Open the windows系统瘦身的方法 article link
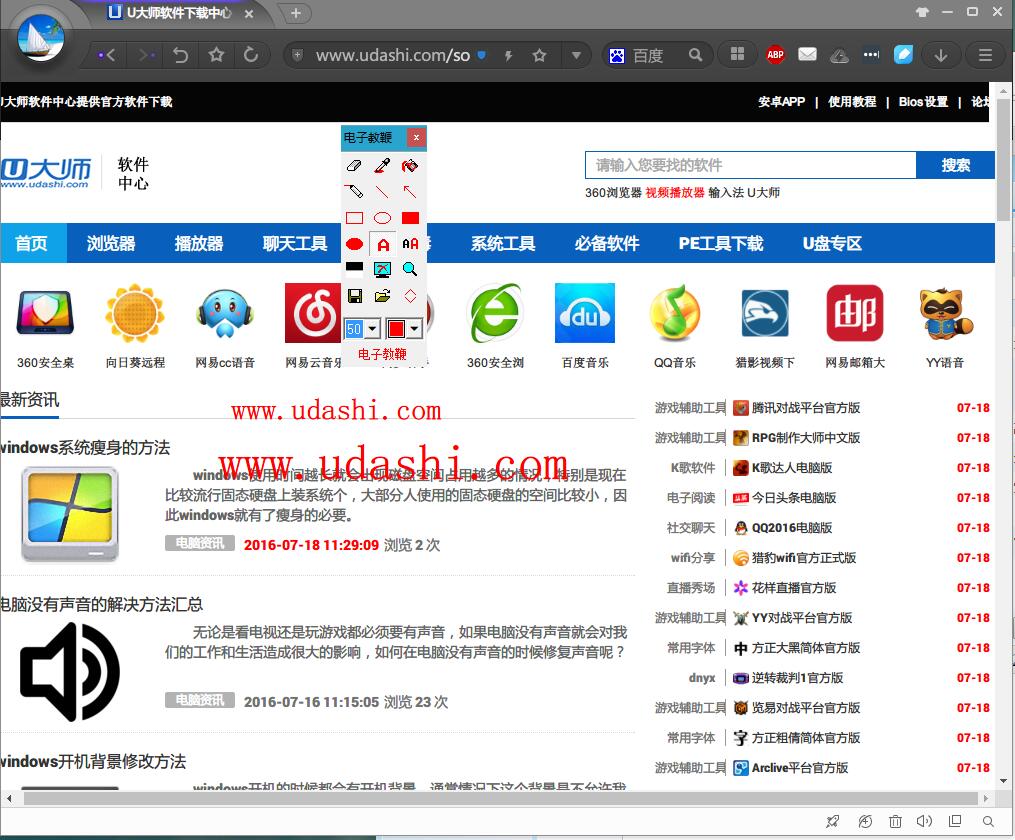The image size is (1015, 840). (86, 447)
